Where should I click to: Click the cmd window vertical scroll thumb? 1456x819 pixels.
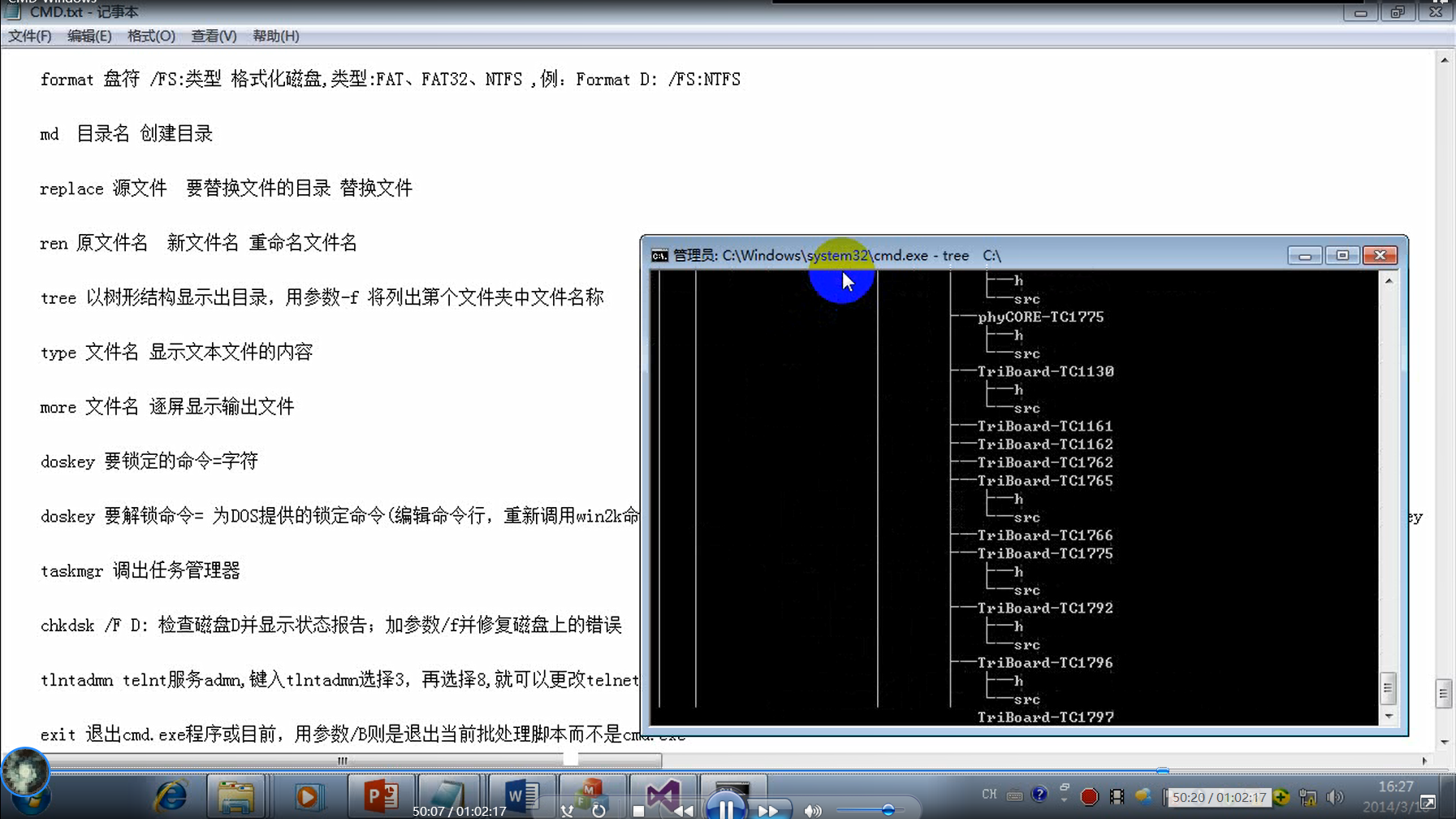(1388, 688)
